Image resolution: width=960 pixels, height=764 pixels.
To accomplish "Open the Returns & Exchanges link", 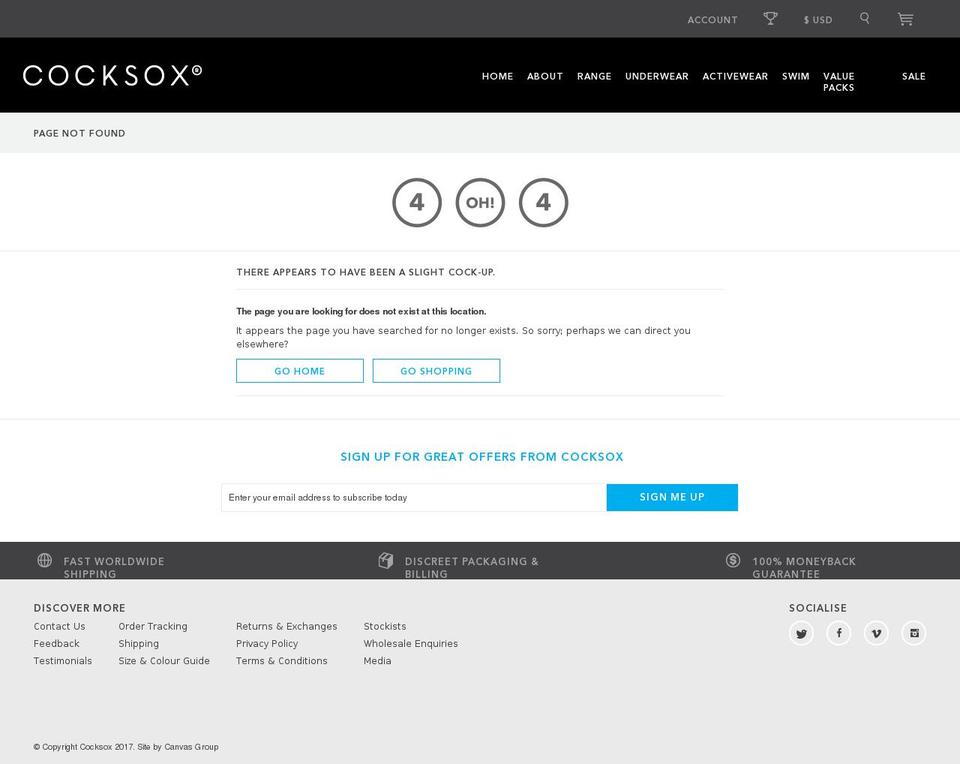I will click(287, 626).
